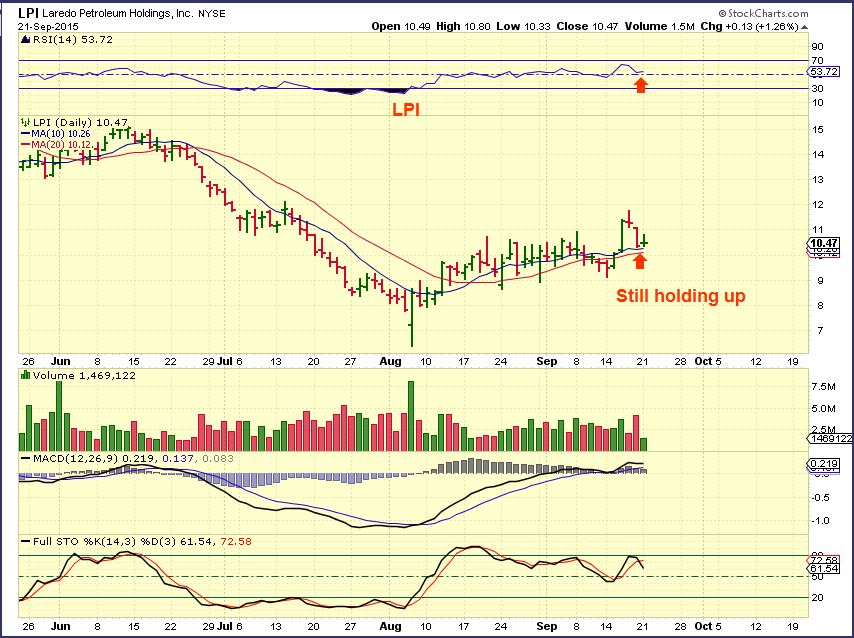854x638 pixels.
Task: Click the long green August low candlestick near 7
Action: [412, 319]
